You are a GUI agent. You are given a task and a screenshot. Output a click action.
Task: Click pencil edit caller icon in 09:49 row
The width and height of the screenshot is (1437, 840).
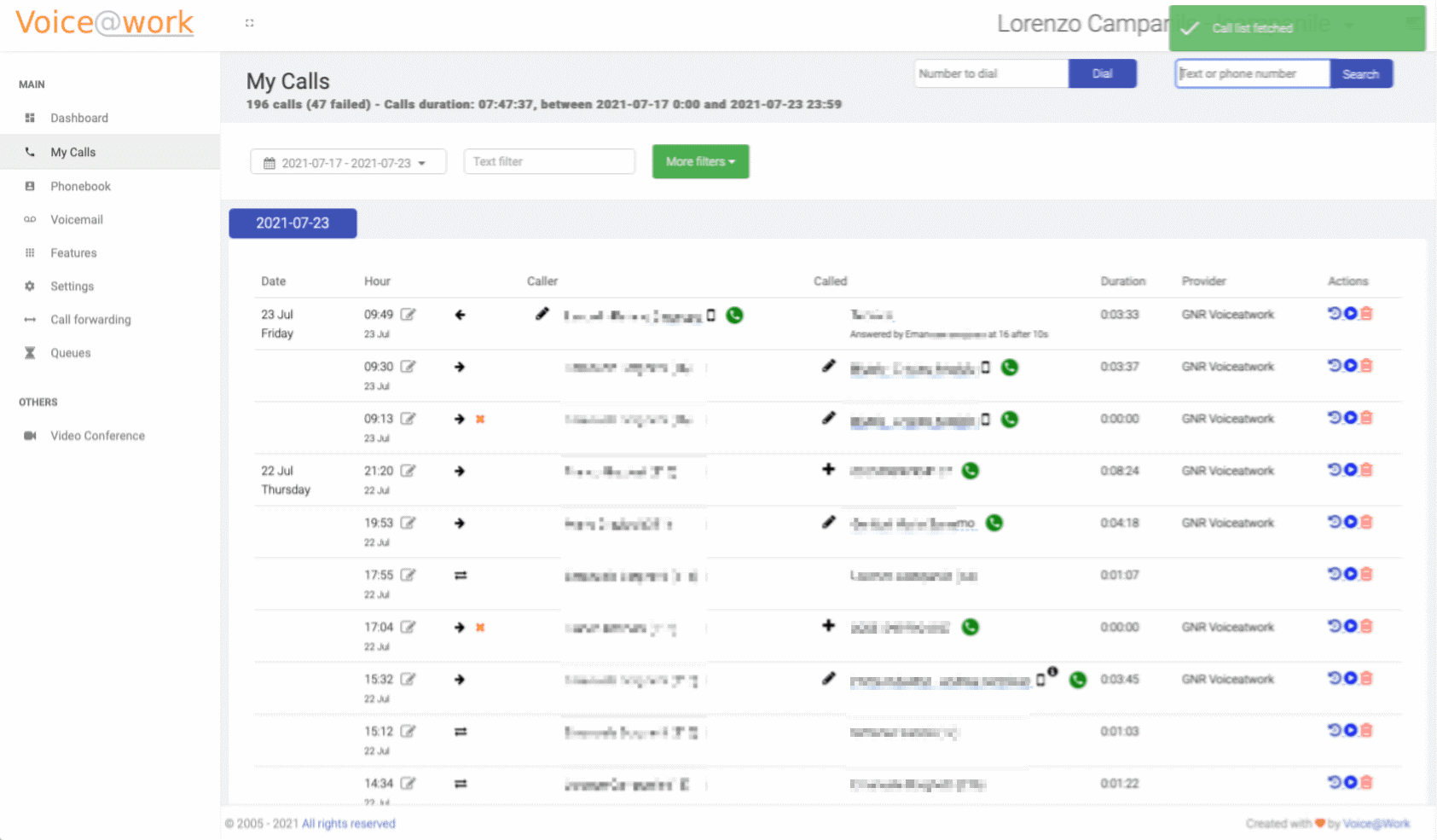542,314
